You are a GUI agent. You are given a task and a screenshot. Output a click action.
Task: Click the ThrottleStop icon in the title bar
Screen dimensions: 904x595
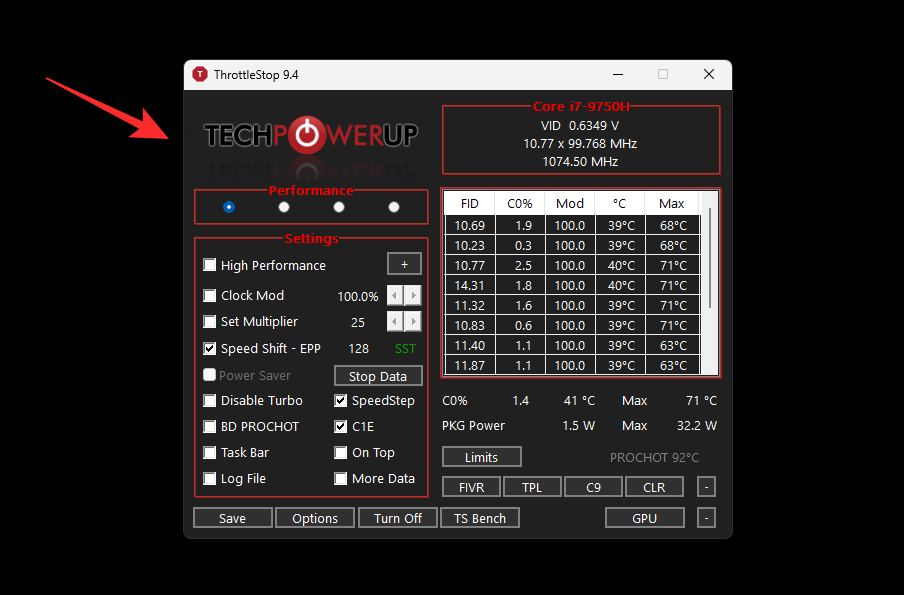(199, 74)
